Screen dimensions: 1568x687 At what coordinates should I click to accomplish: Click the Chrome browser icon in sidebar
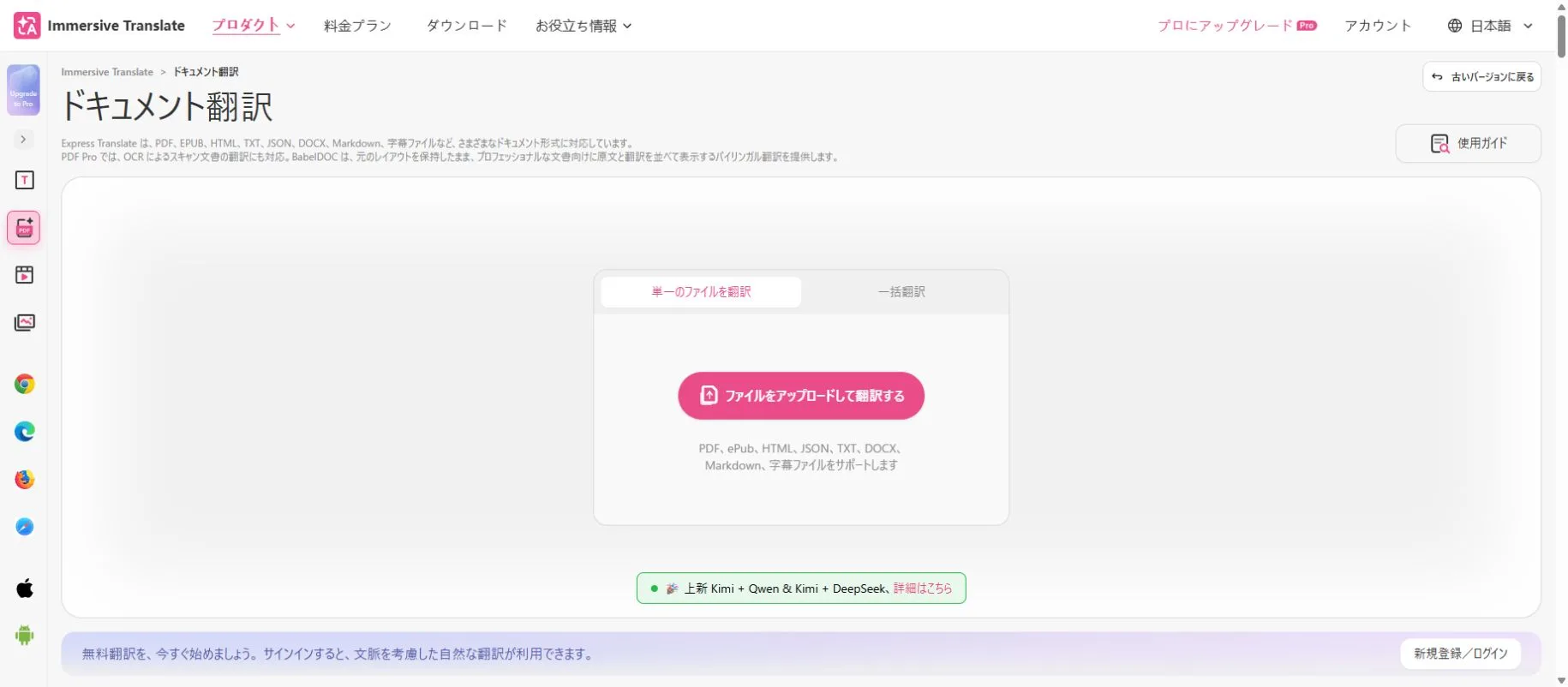24,385
